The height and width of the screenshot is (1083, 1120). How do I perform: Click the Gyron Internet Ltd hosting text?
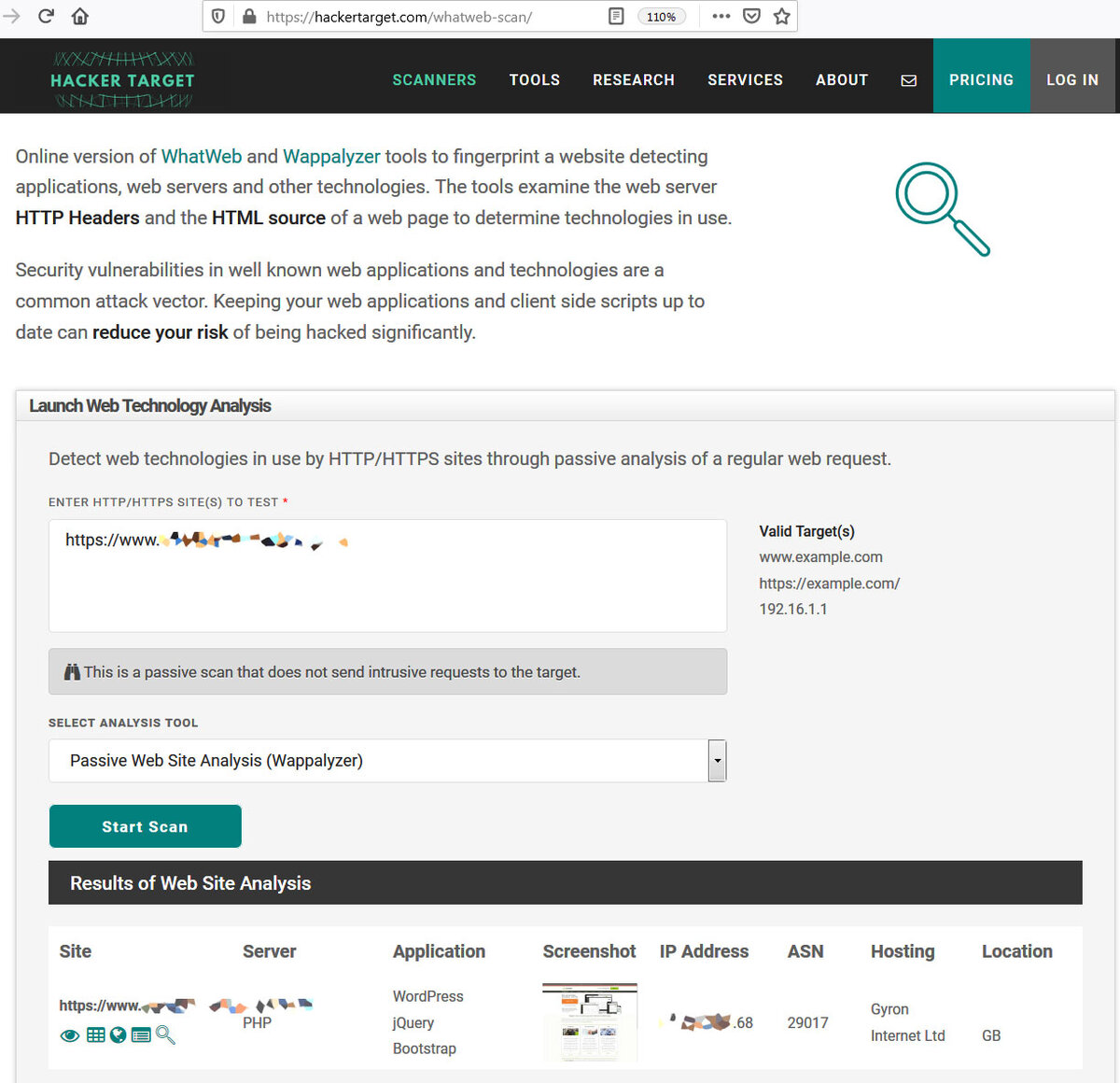click(x=907, y=1022)
